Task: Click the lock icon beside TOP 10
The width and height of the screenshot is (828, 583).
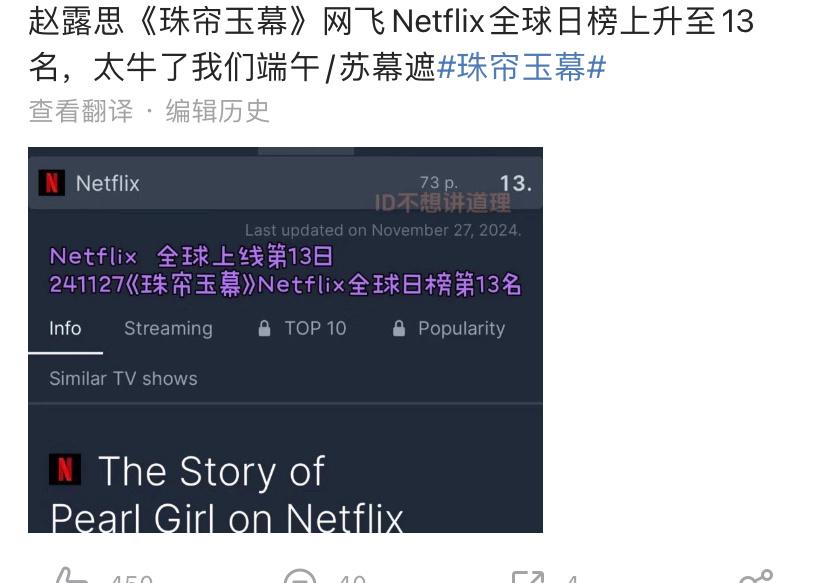Action: [264, 328]
